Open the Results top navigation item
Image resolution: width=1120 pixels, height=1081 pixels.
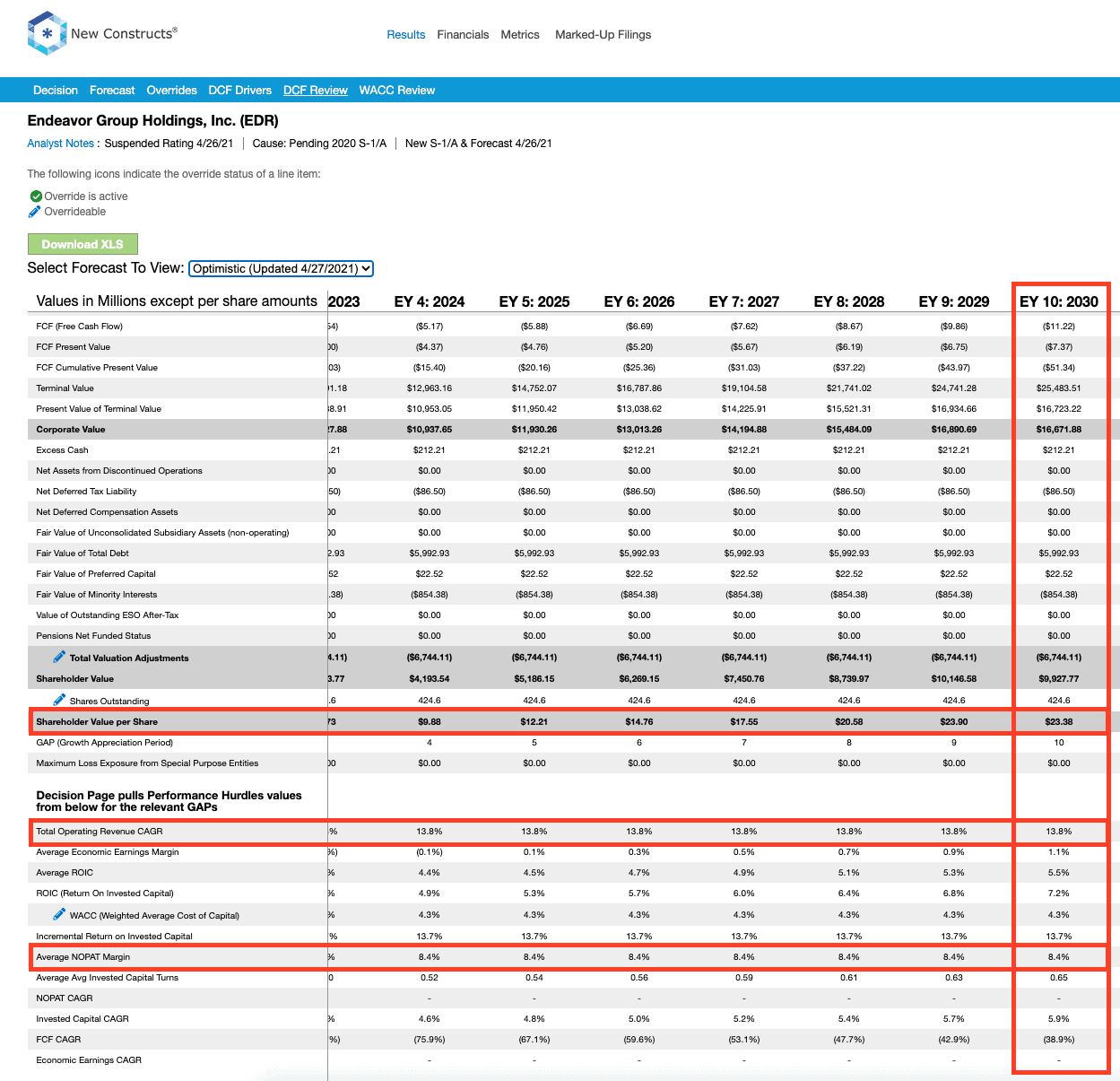pos(406,35)
